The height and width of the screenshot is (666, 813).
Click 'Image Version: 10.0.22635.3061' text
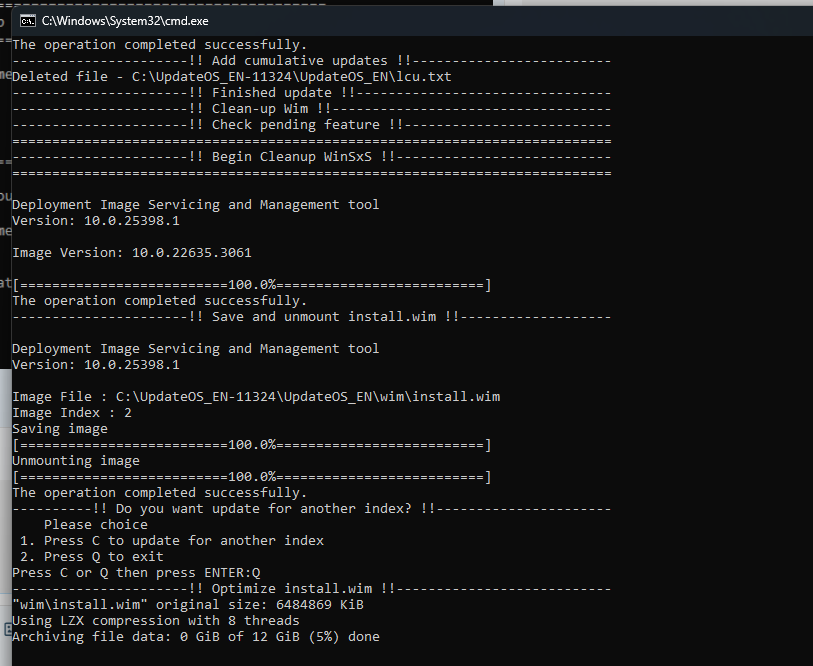click(132, 253)
